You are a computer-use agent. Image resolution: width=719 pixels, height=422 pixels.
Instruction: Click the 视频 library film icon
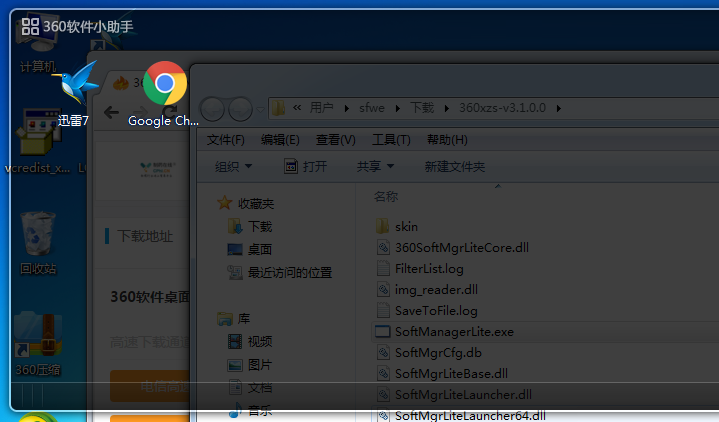pos(235,341)
